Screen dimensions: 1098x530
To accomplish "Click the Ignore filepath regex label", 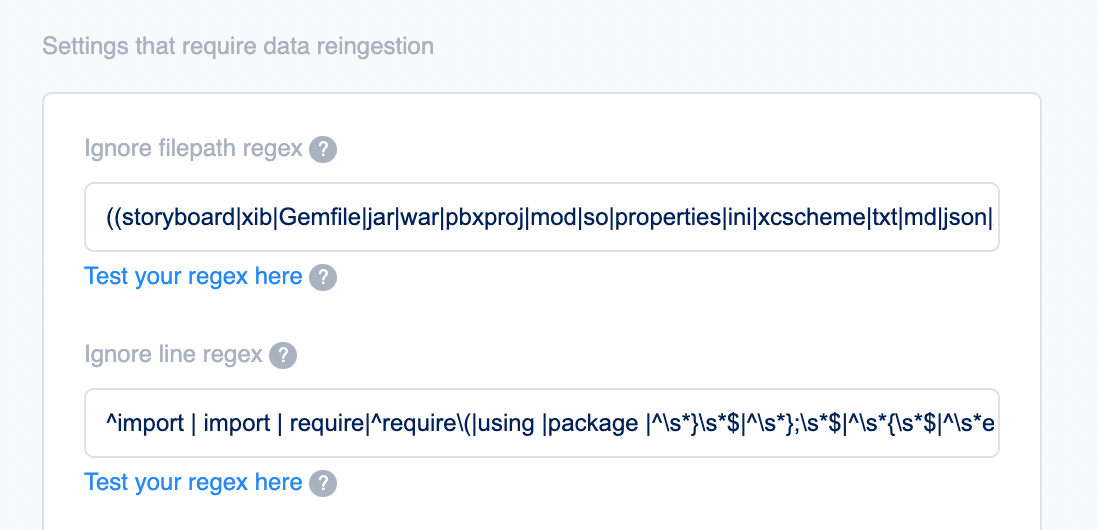I will tap(193, 148).
